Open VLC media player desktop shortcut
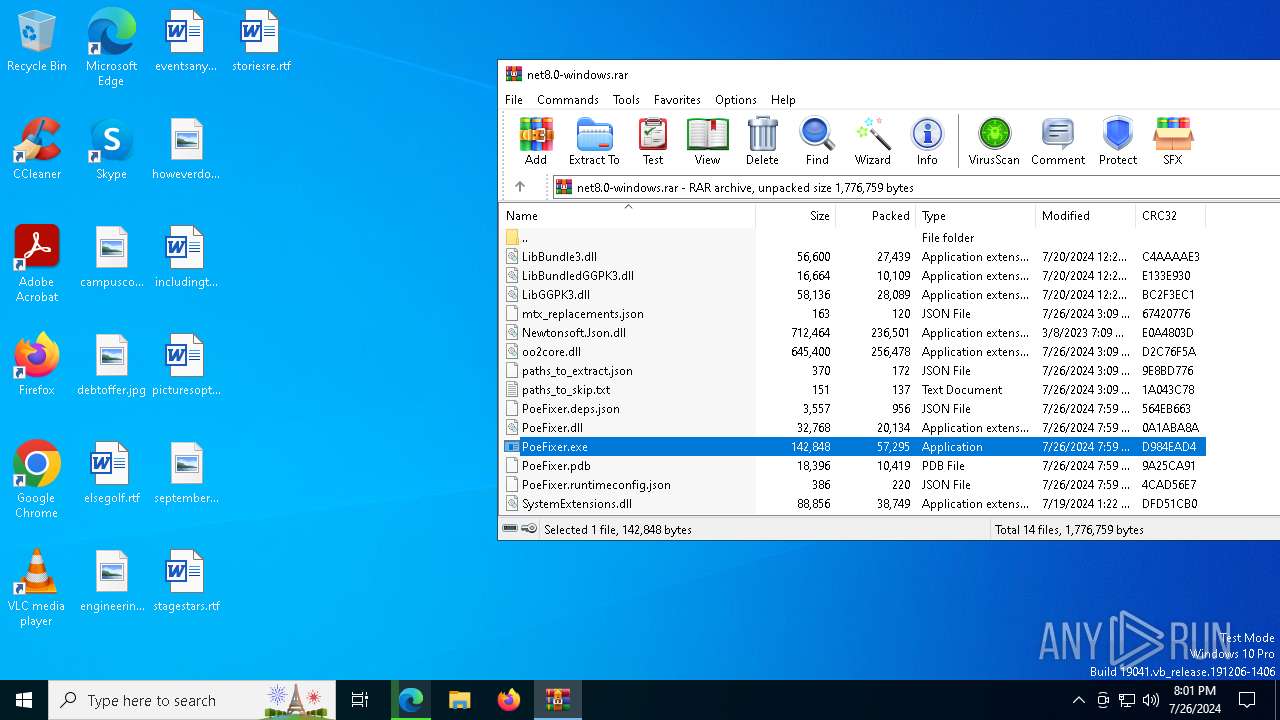The image size is (1280, 720). pyautogui.click(x=37, y=588)
